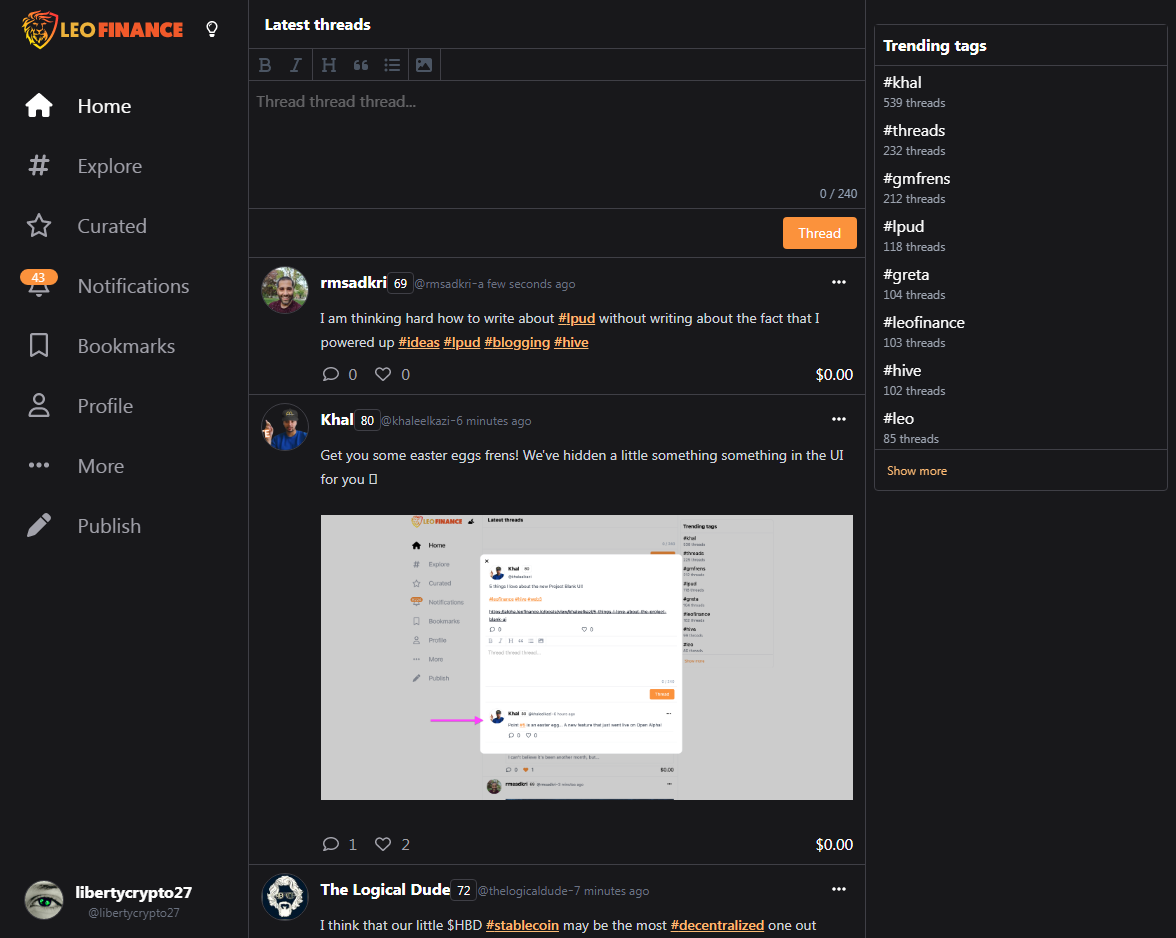
Task: Click the Profile person icon
Action: pyautogui.click(x=39, y=406)
